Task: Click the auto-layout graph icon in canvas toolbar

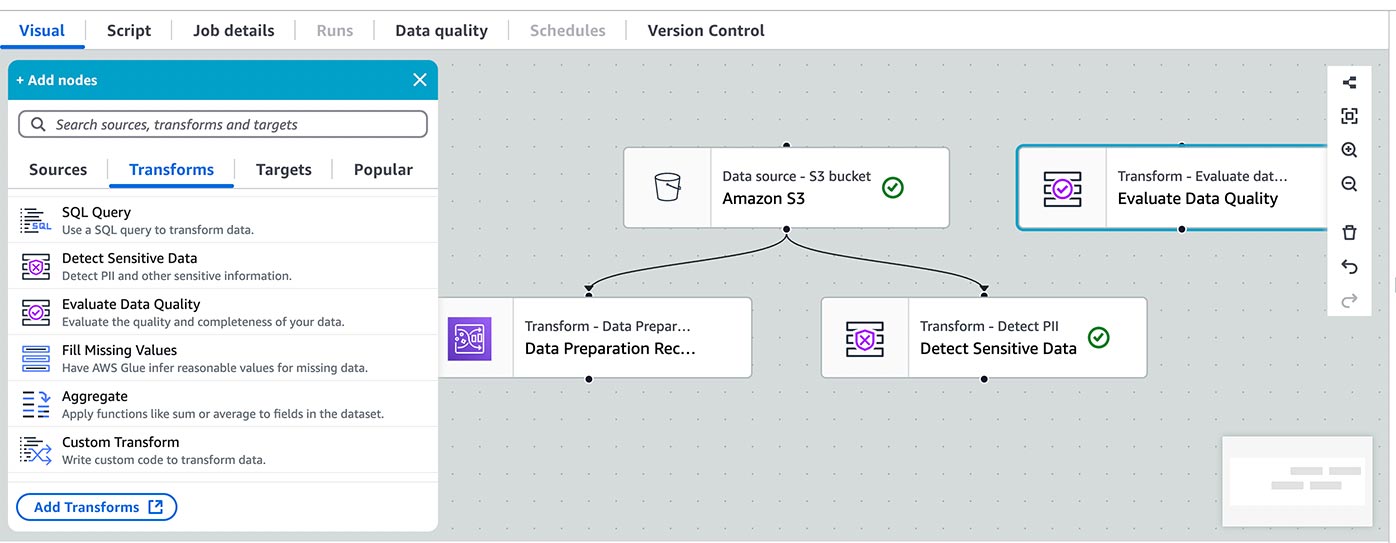Action: pyautogui.click(x=1349, y=83)
